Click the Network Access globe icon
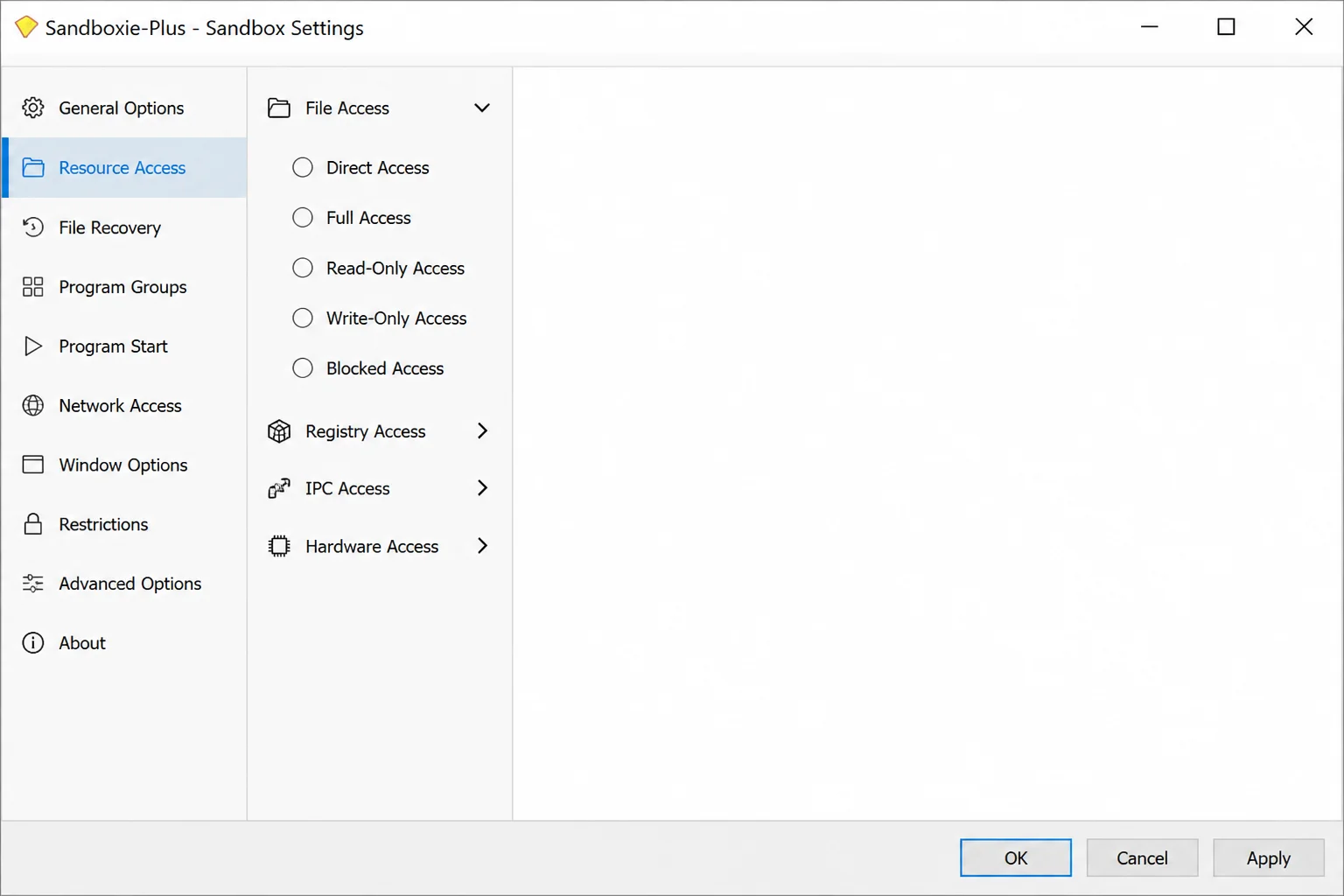This screenshot has width=1344, height=896. [x=33, y=405]
